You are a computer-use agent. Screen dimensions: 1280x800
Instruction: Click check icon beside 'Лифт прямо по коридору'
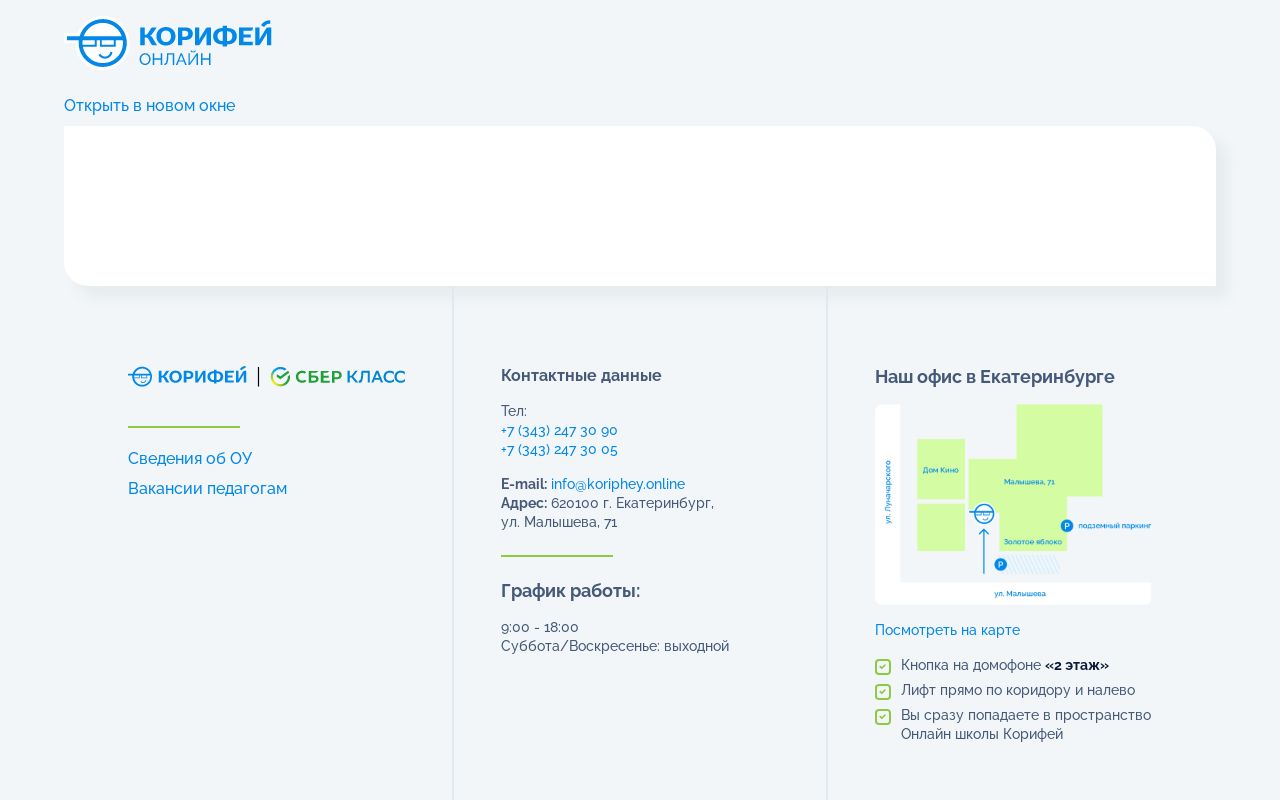(883, 692)
